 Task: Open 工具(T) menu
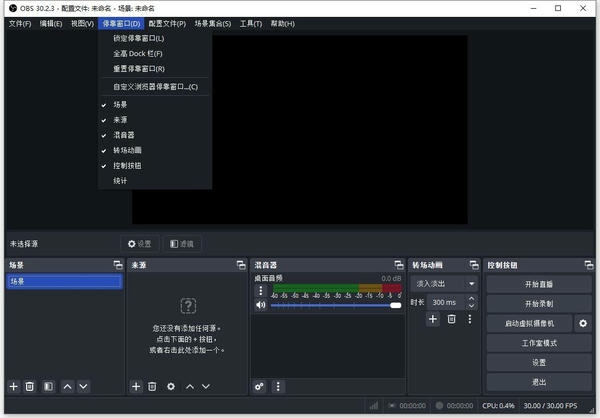[x=251, y=24]
